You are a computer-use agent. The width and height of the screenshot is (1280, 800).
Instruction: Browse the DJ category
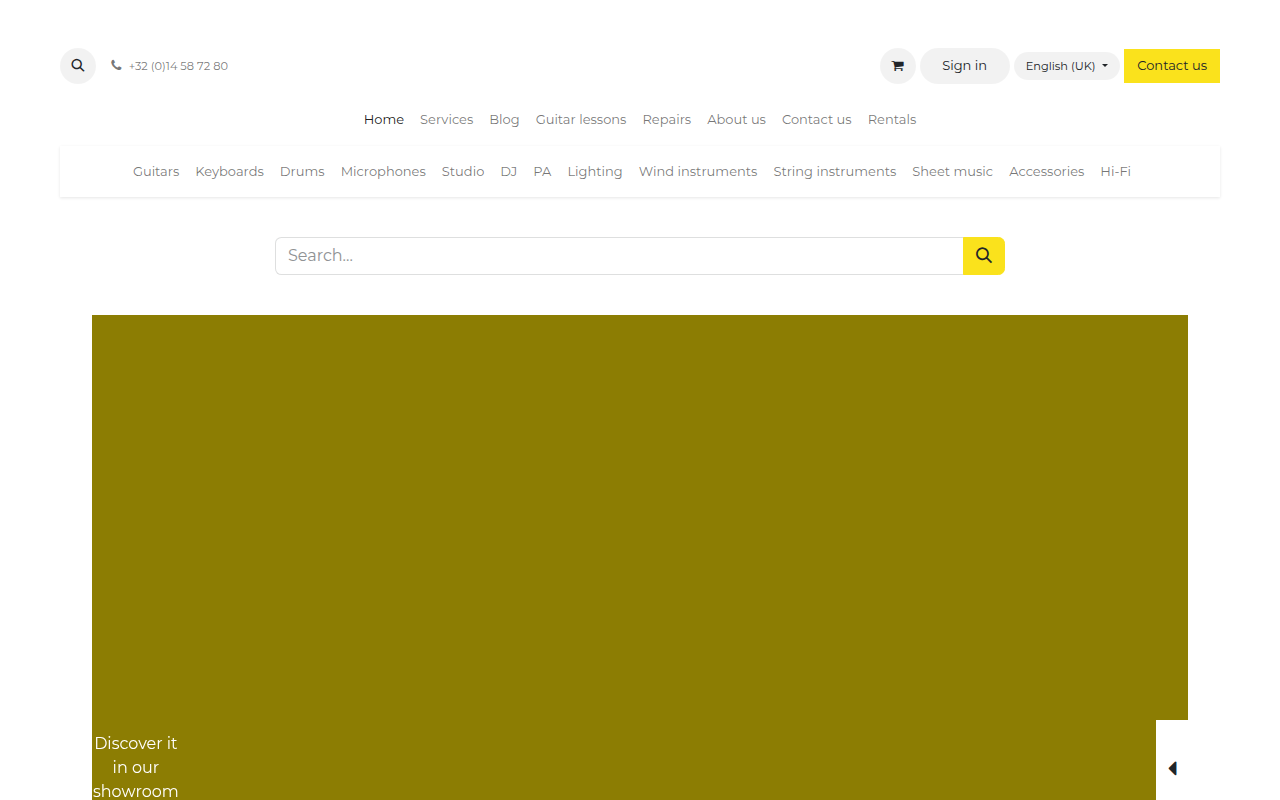tap(509, 171)
